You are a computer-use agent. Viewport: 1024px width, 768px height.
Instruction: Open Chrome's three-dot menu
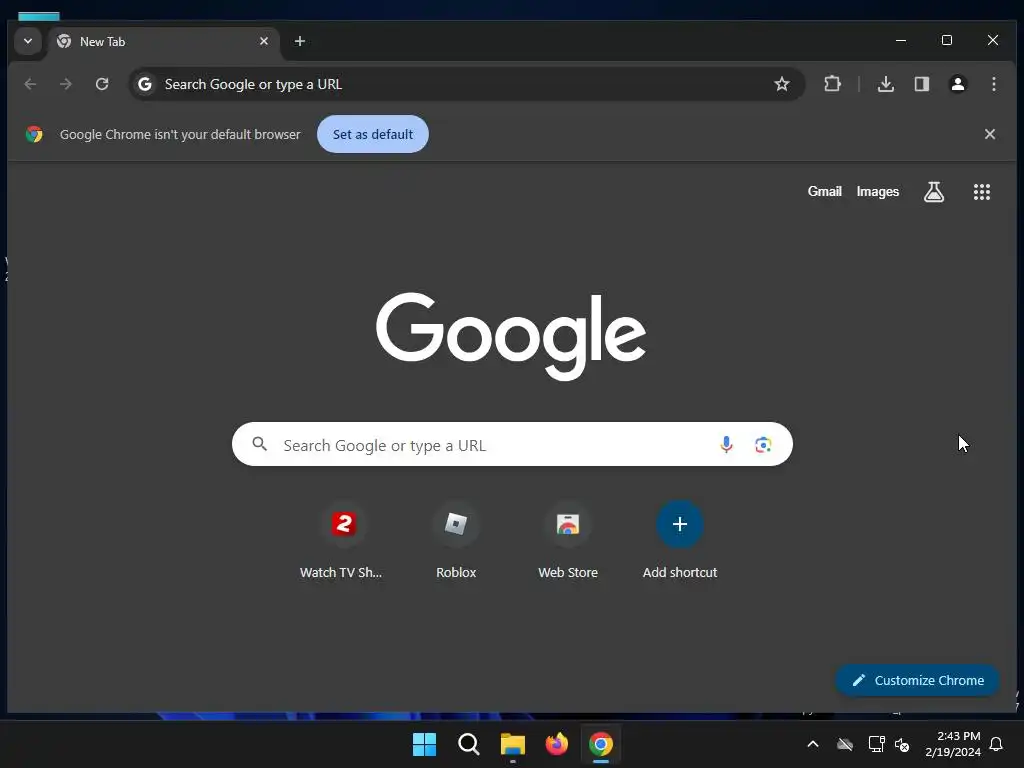[993, 84]
